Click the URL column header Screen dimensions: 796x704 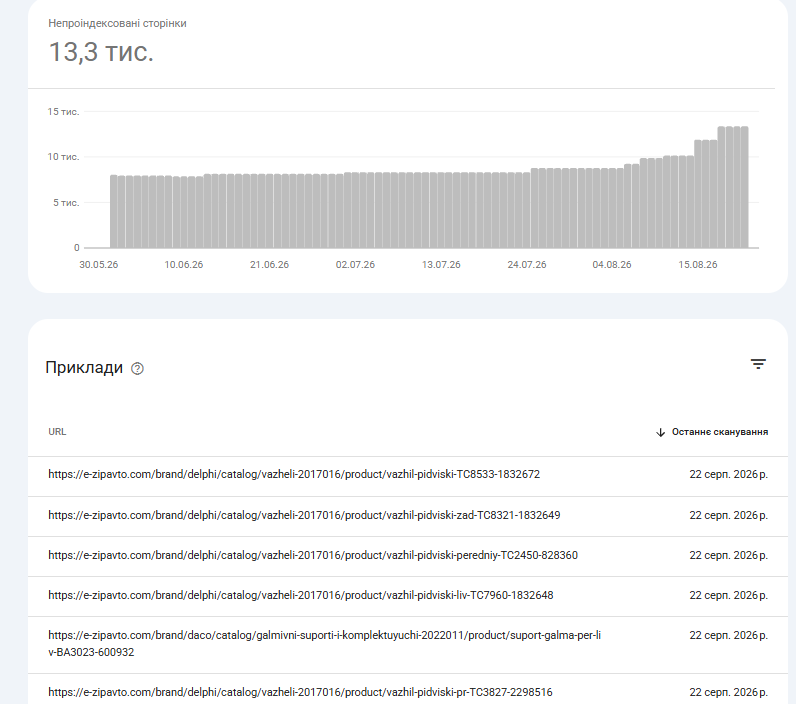point(57,432)
